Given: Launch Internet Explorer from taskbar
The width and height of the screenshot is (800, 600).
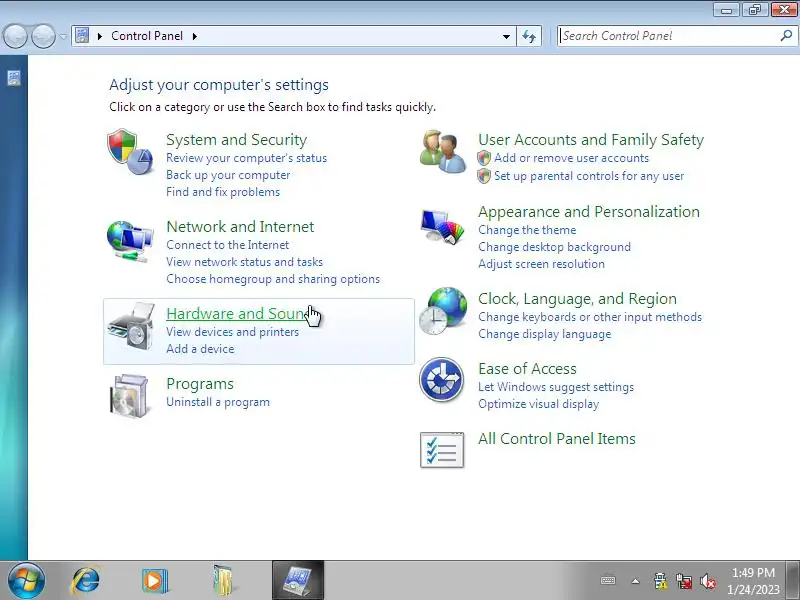Looking at the screenshot, I should pos(86,581).
